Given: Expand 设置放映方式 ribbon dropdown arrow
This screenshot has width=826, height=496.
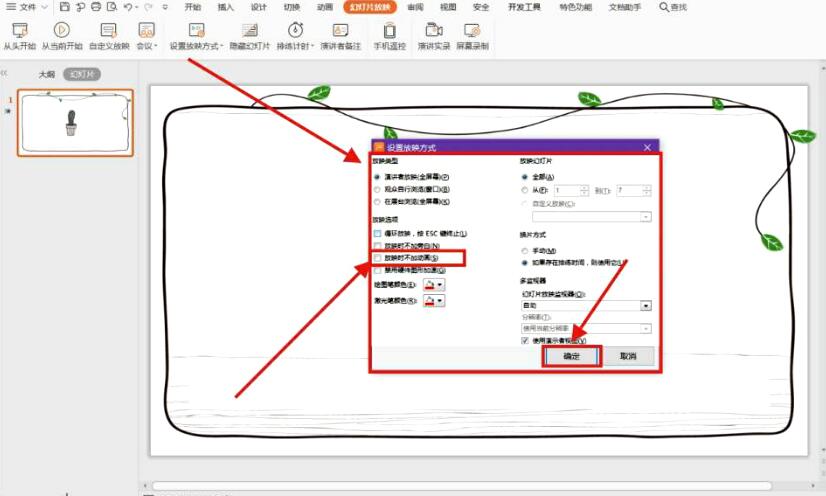Looking at the screenshot, I should tap(221, 46).
